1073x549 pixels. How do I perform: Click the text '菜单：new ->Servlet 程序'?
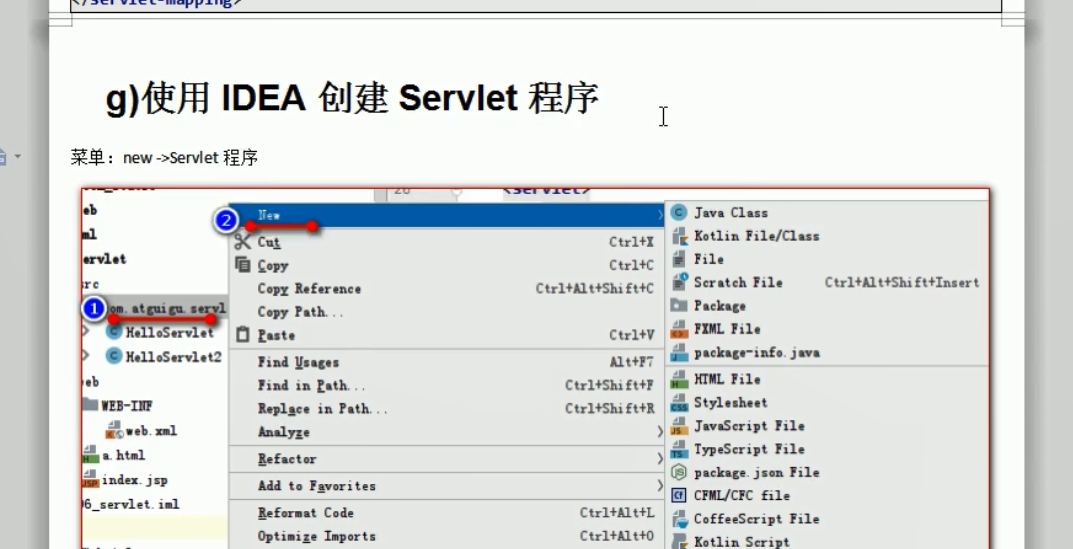tap(164, 157)
